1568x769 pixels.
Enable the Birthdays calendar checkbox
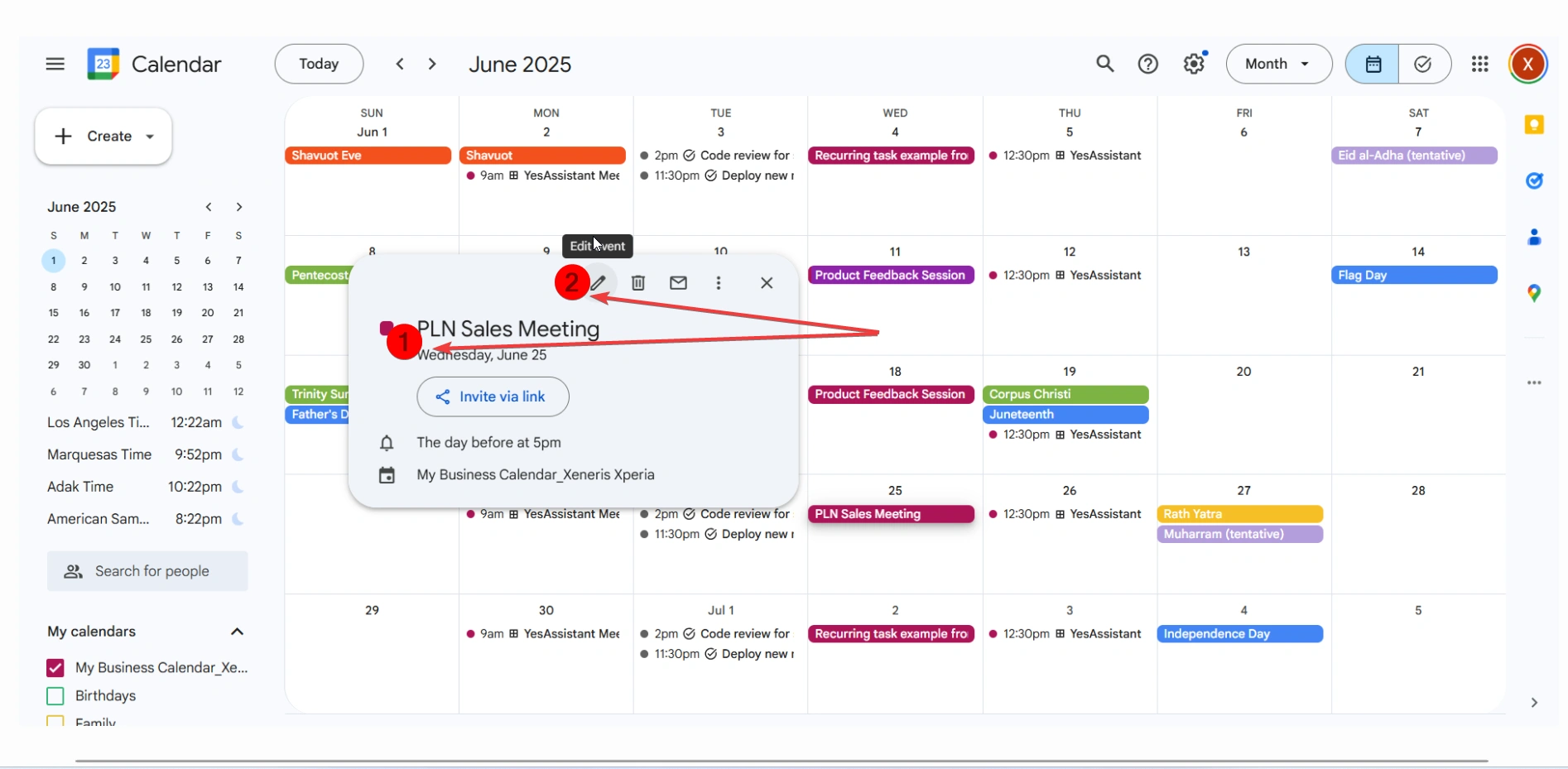(55, 695)
